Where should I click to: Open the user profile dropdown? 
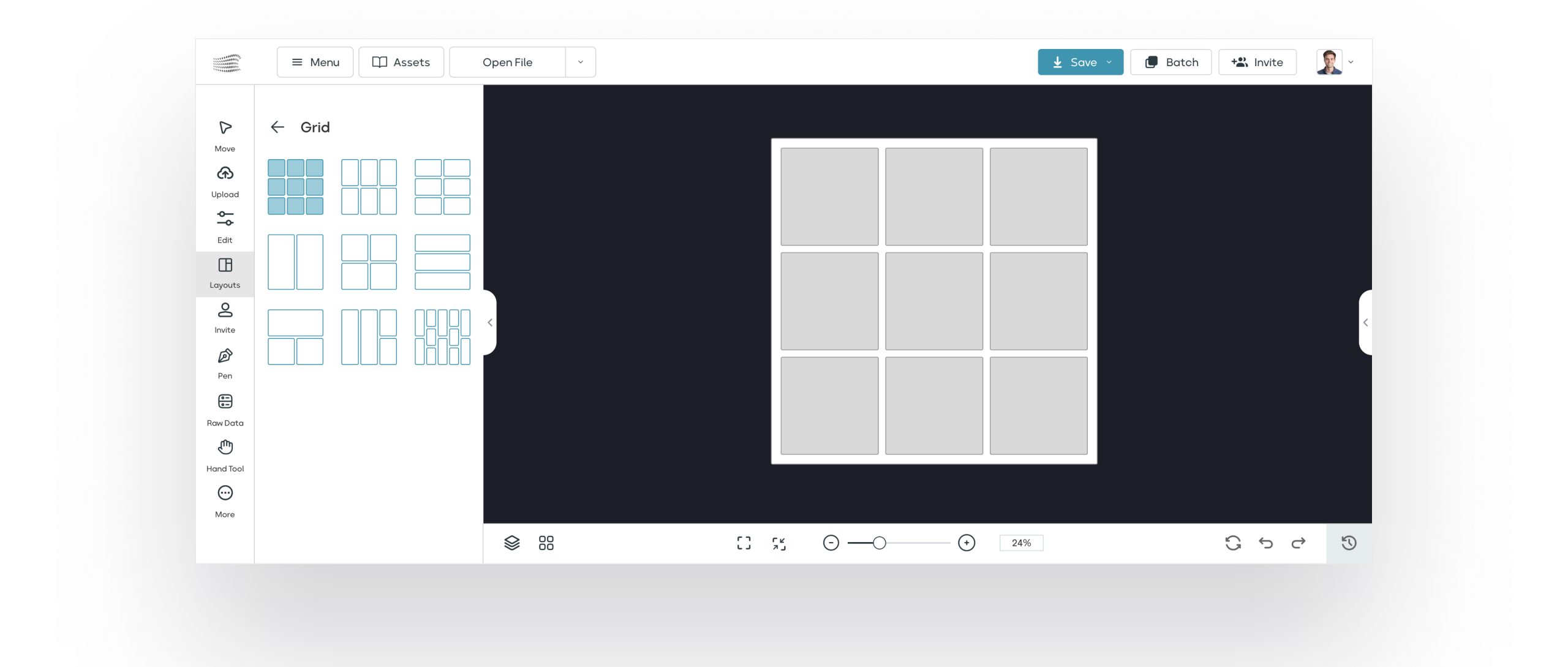1351,62
